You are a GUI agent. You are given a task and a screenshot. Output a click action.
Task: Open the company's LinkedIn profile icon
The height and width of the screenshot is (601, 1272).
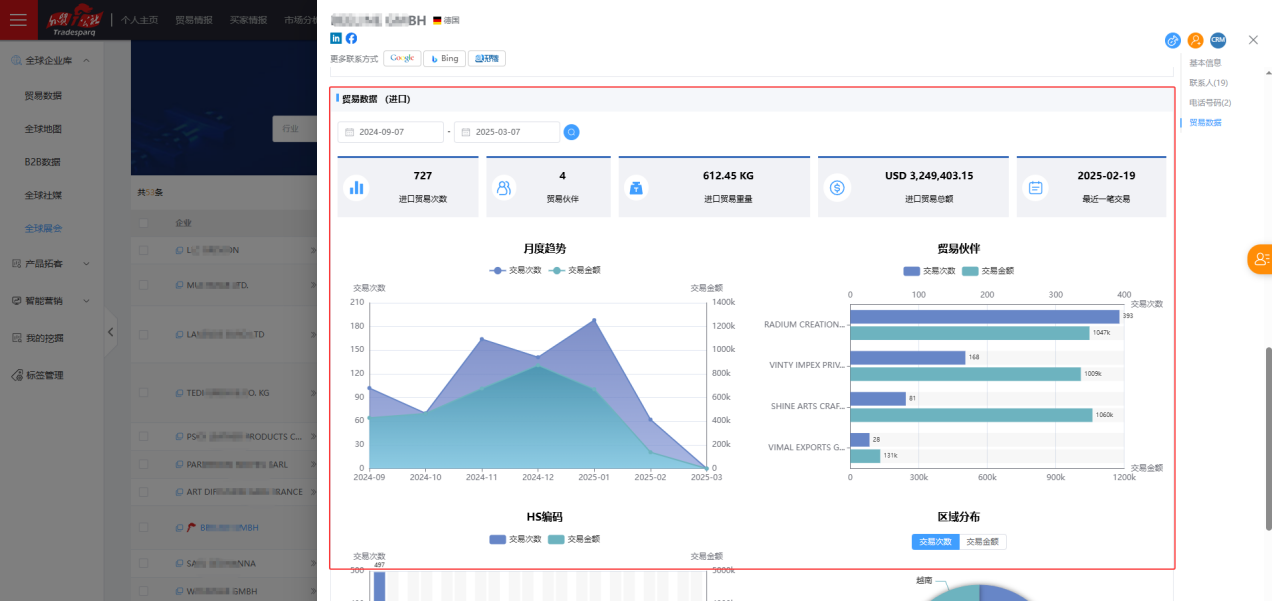click(336, 38)
